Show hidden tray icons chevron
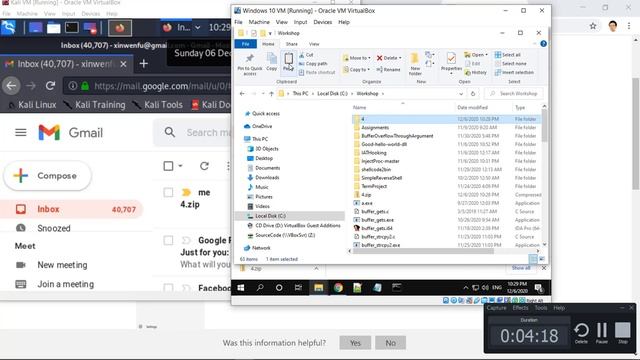Viewport: 640px width, 360px height. [466, 288]
